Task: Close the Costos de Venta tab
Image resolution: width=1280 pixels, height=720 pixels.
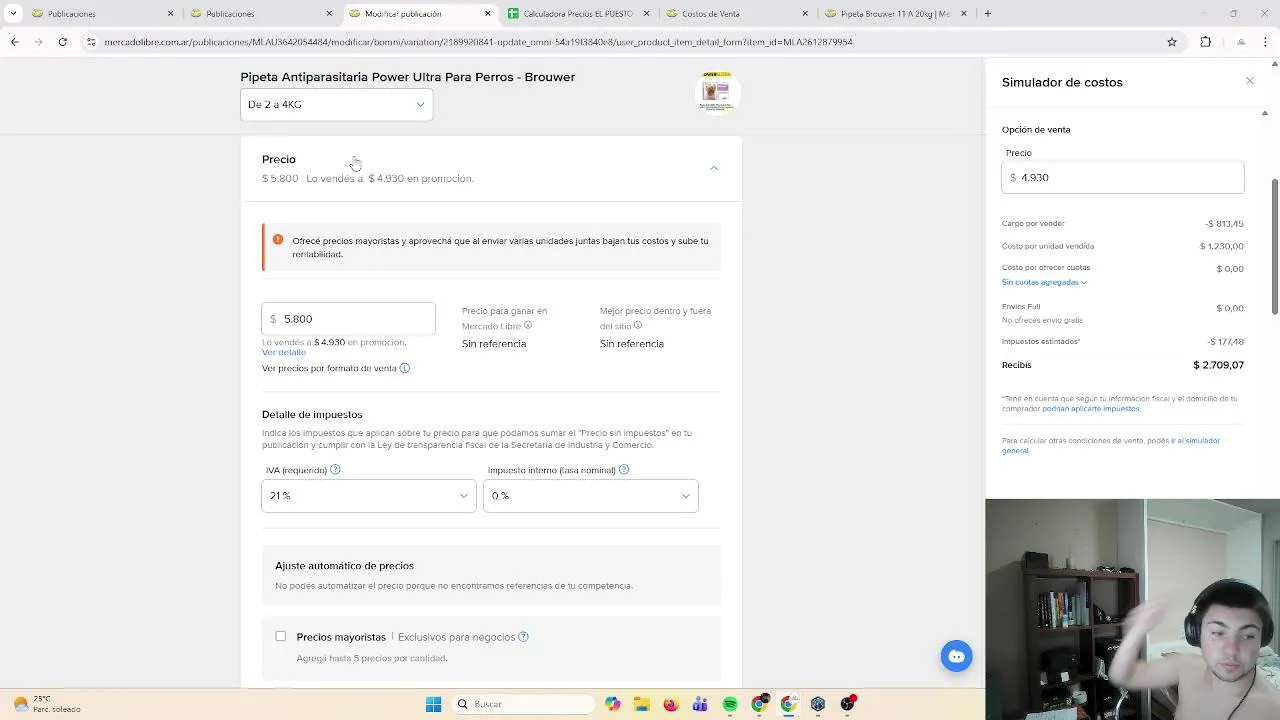Action: click(x=805, y=14)
